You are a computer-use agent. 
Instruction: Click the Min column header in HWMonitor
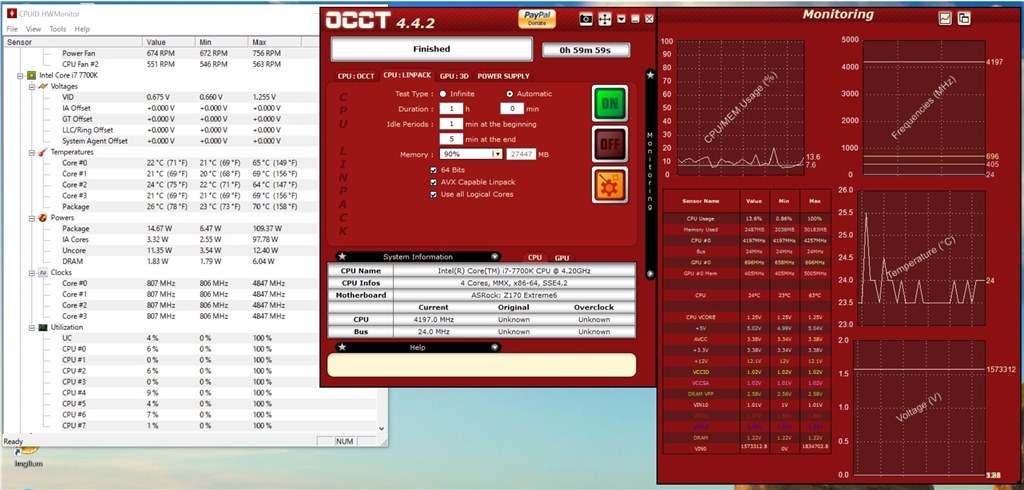(222, 42)
